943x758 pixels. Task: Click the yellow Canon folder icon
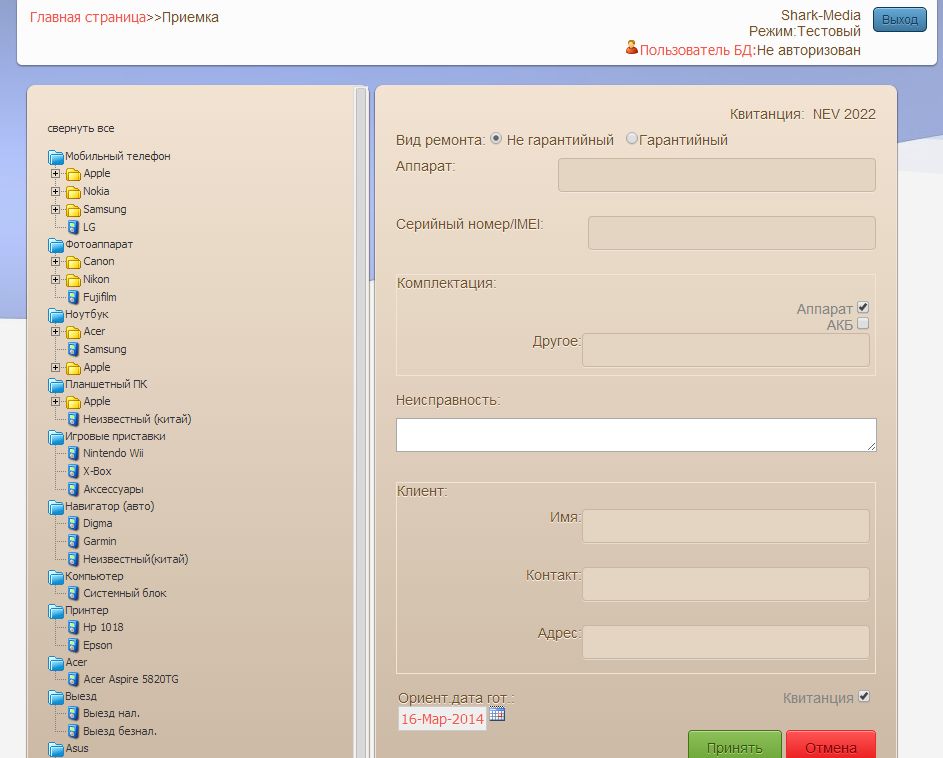click(73, 262)
